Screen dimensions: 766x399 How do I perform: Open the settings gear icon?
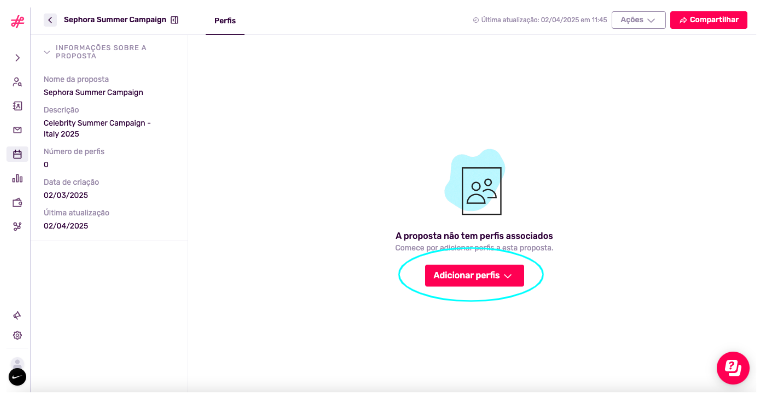point(18,335)
